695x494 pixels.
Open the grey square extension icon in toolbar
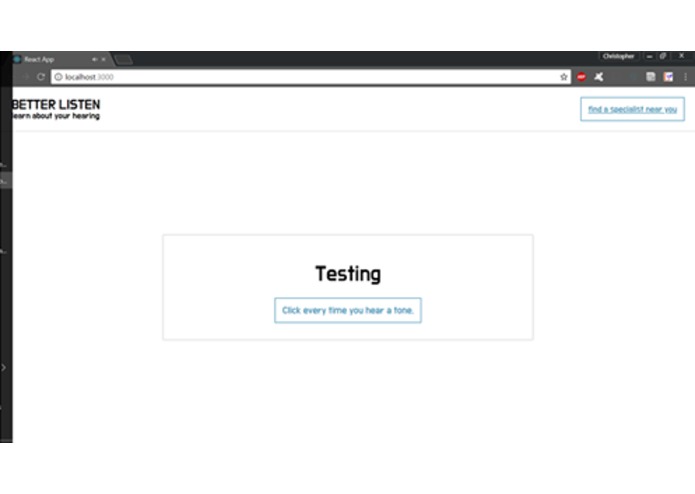pyautogui.click(x=650, y=77)
